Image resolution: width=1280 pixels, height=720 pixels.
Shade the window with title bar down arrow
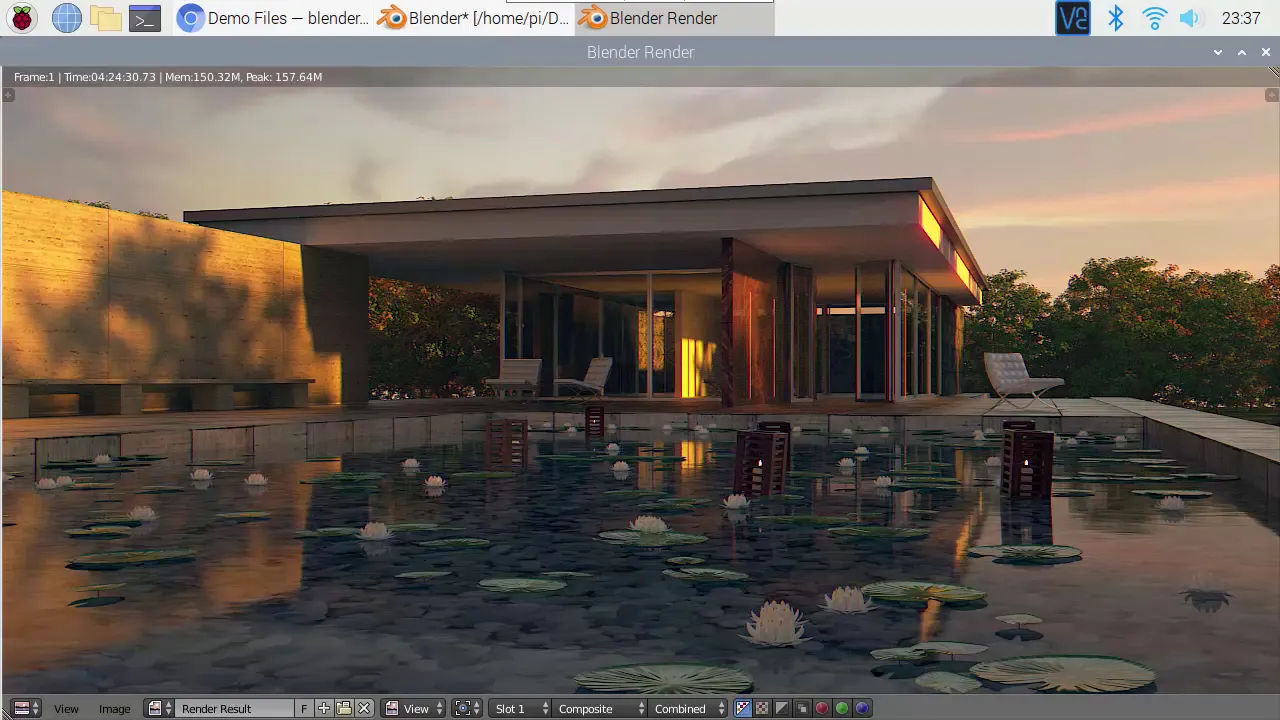pyautogui.click(x=1218, y=52)
